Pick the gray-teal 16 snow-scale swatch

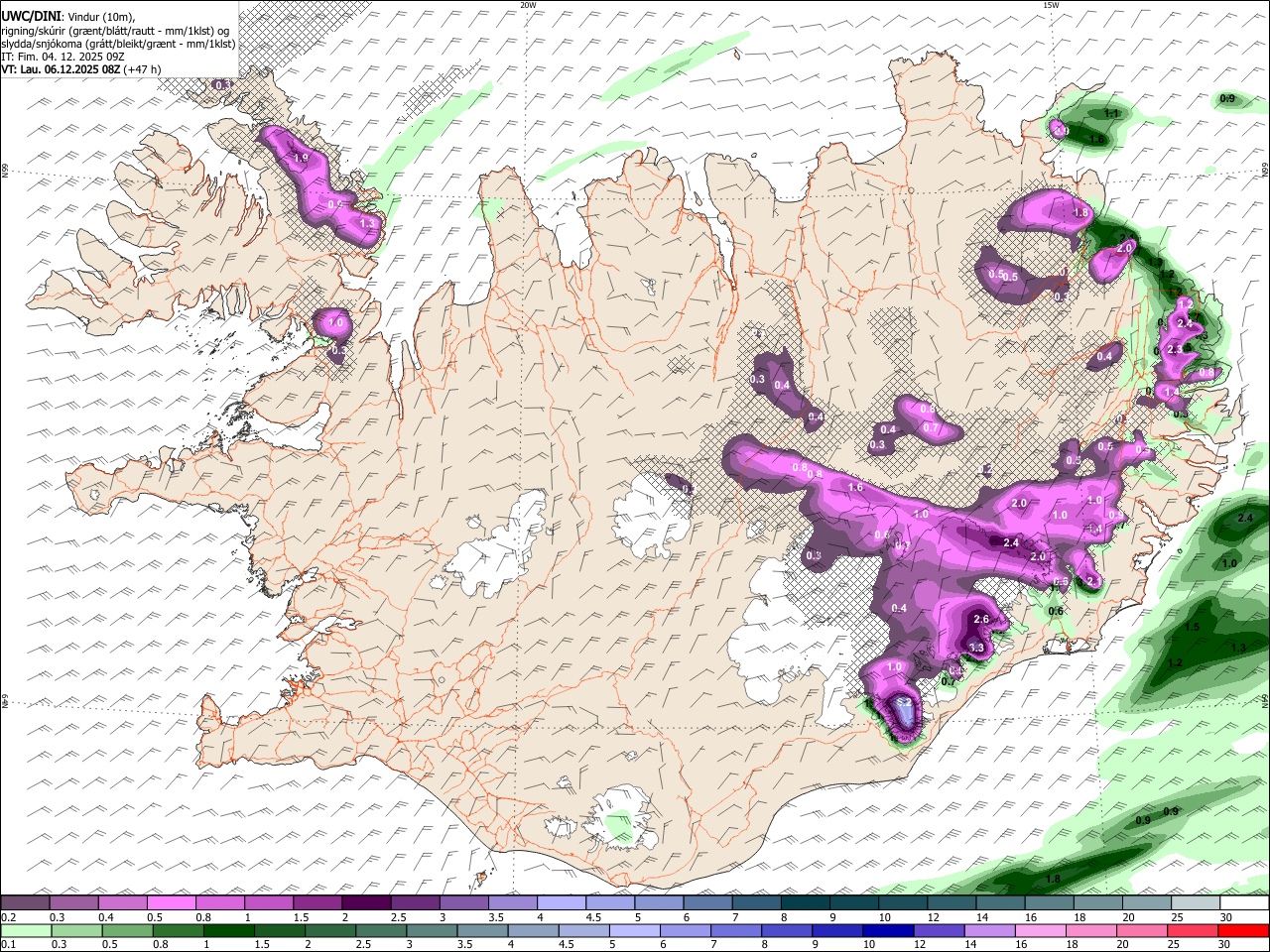[1050, 903]
